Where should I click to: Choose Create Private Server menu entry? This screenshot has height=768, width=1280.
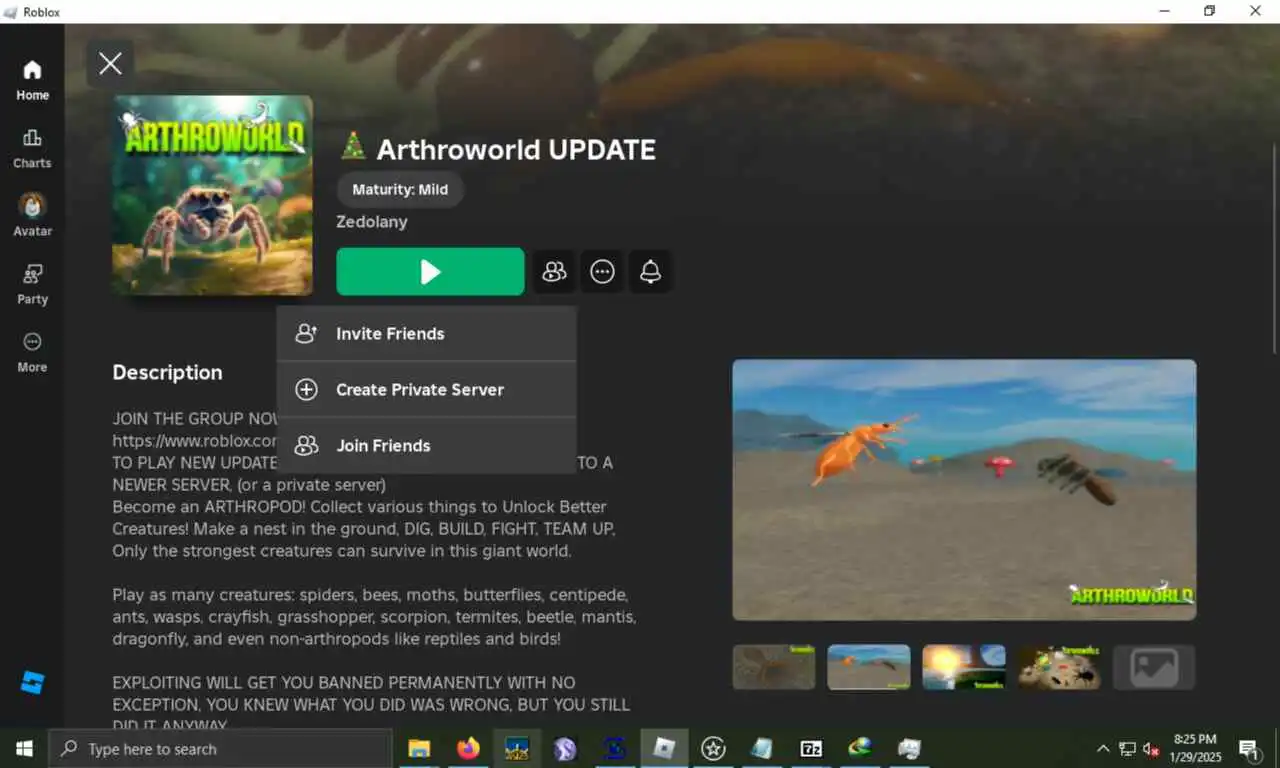point(427,390)
